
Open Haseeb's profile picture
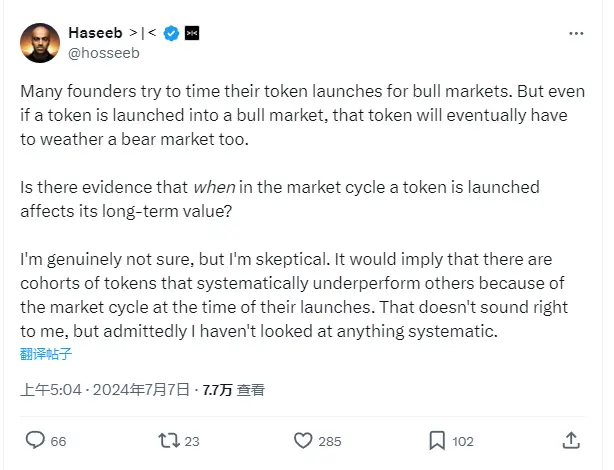click(x=38, y=42)
